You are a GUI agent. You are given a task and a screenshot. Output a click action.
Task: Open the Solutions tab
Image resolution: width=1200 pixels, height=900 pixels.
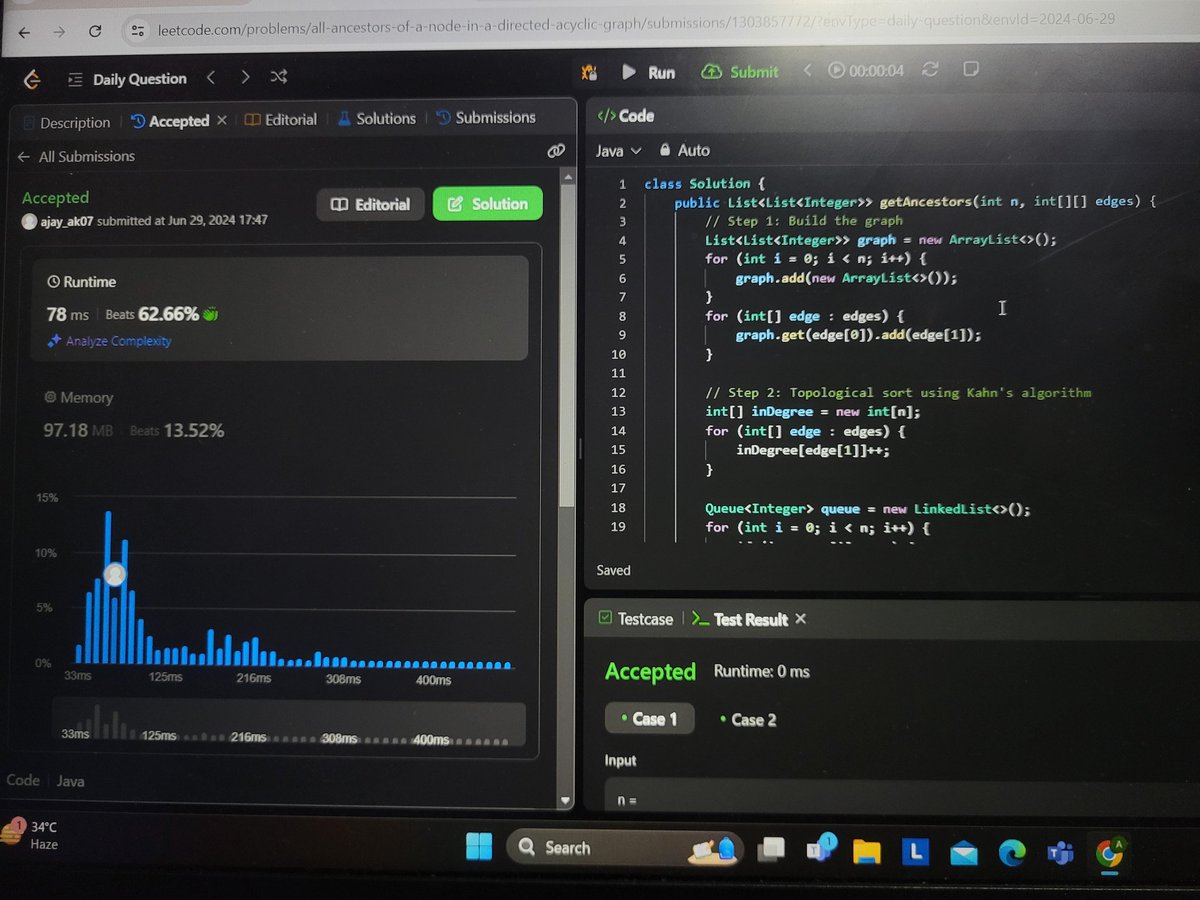click(x=376, y=118)
